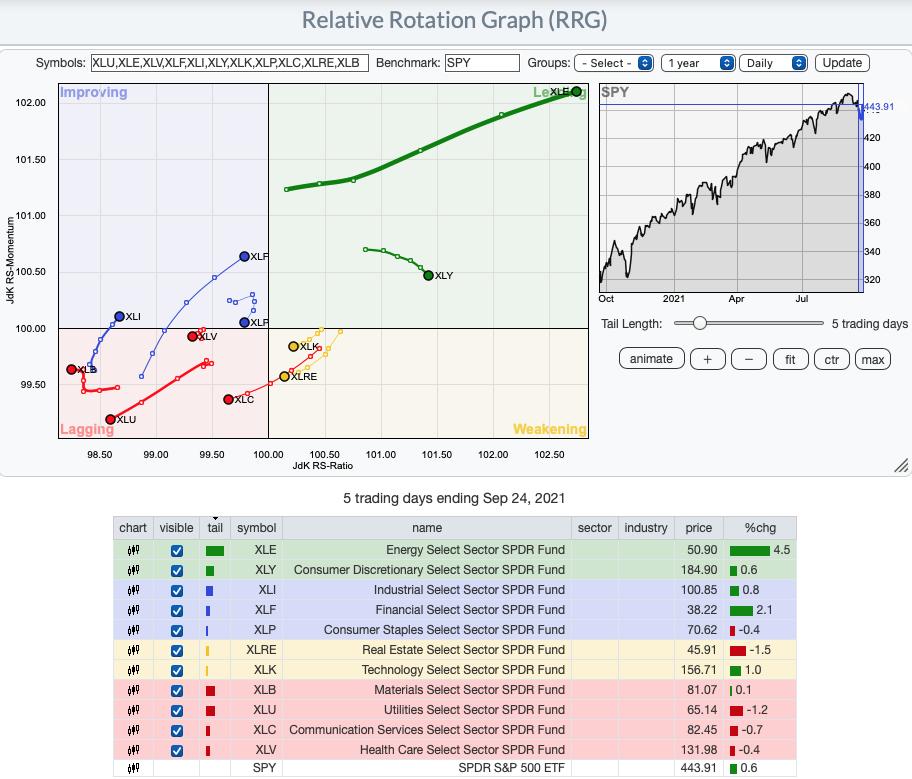
Task: Click the XLU point on the graph
Action: 111,419
